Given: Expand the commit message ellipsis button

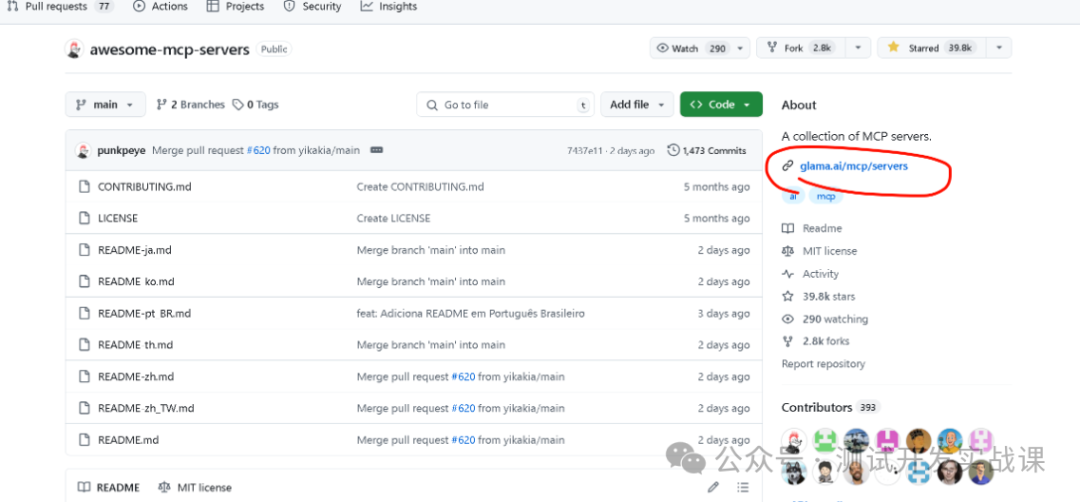Looking at the screenshot, I should [376, 150].
